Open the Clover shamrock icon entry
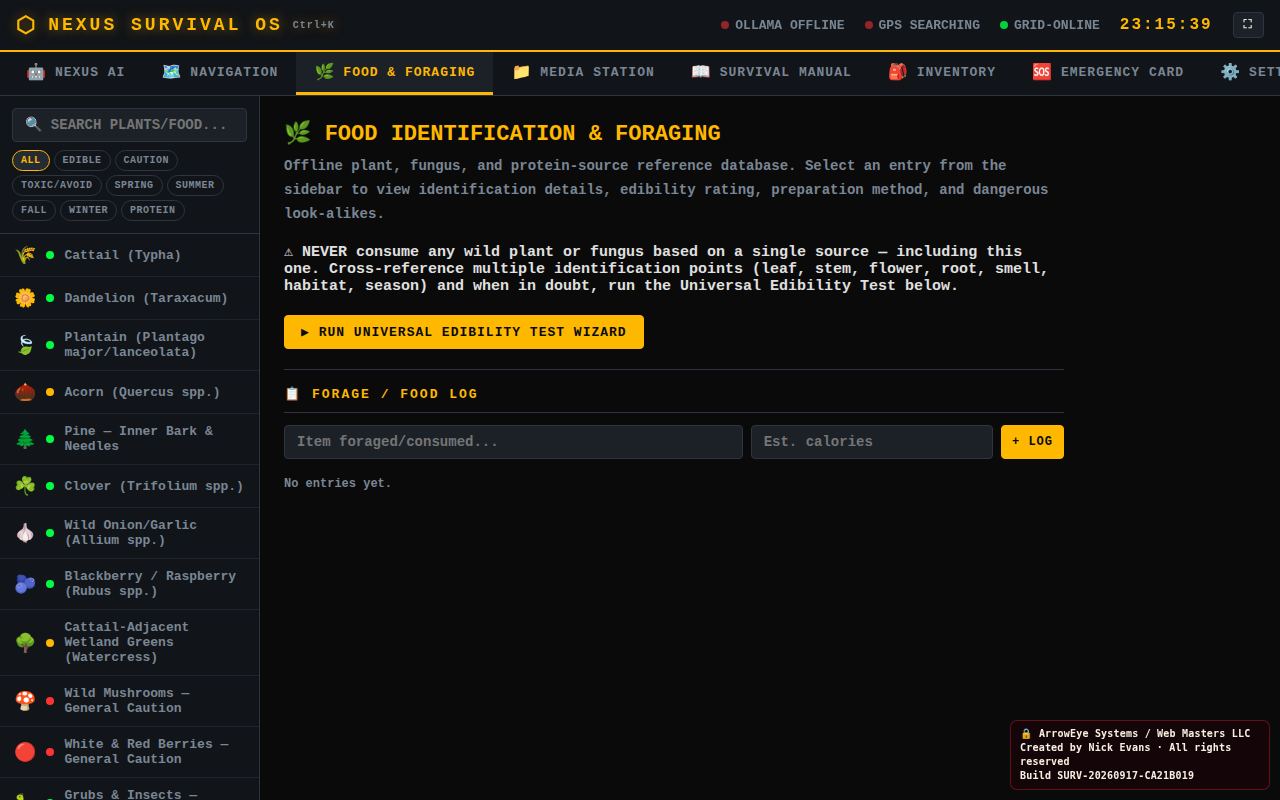 click(x=25, y=486)
